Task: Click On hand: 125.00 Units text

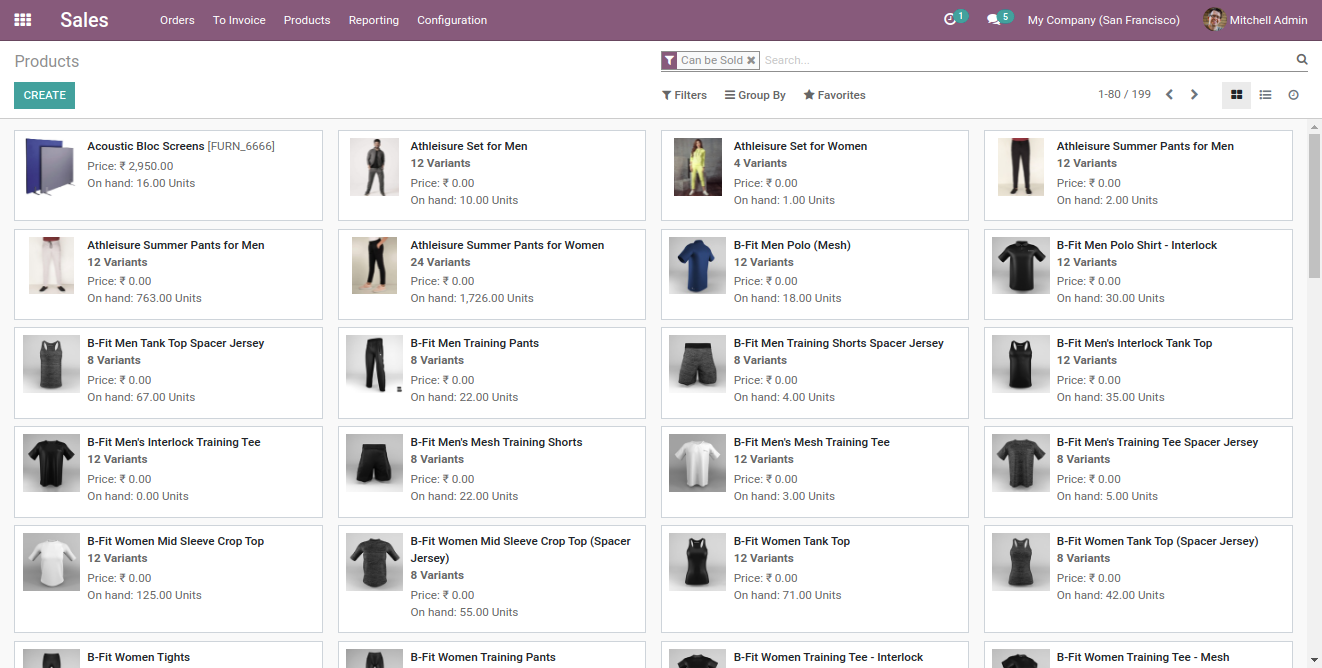Action: [144, 595]
